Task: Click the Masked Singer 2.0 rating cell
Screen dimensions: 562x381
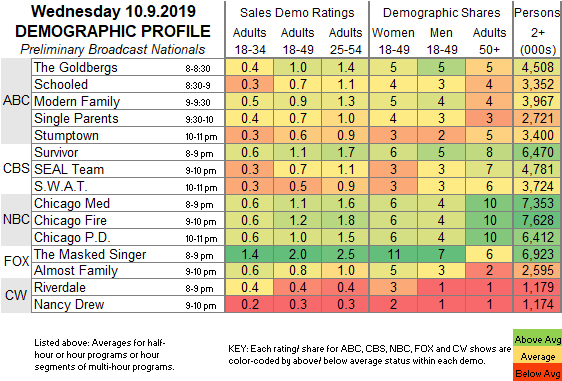Action: pos(297,254)
